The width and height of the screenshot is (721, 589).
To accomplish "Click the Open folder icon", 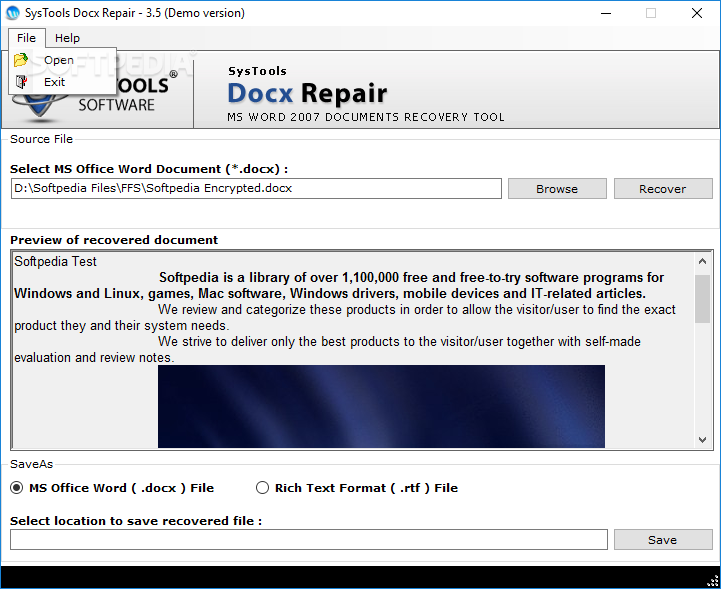I will pyautogui.click(x=21, y=60).
